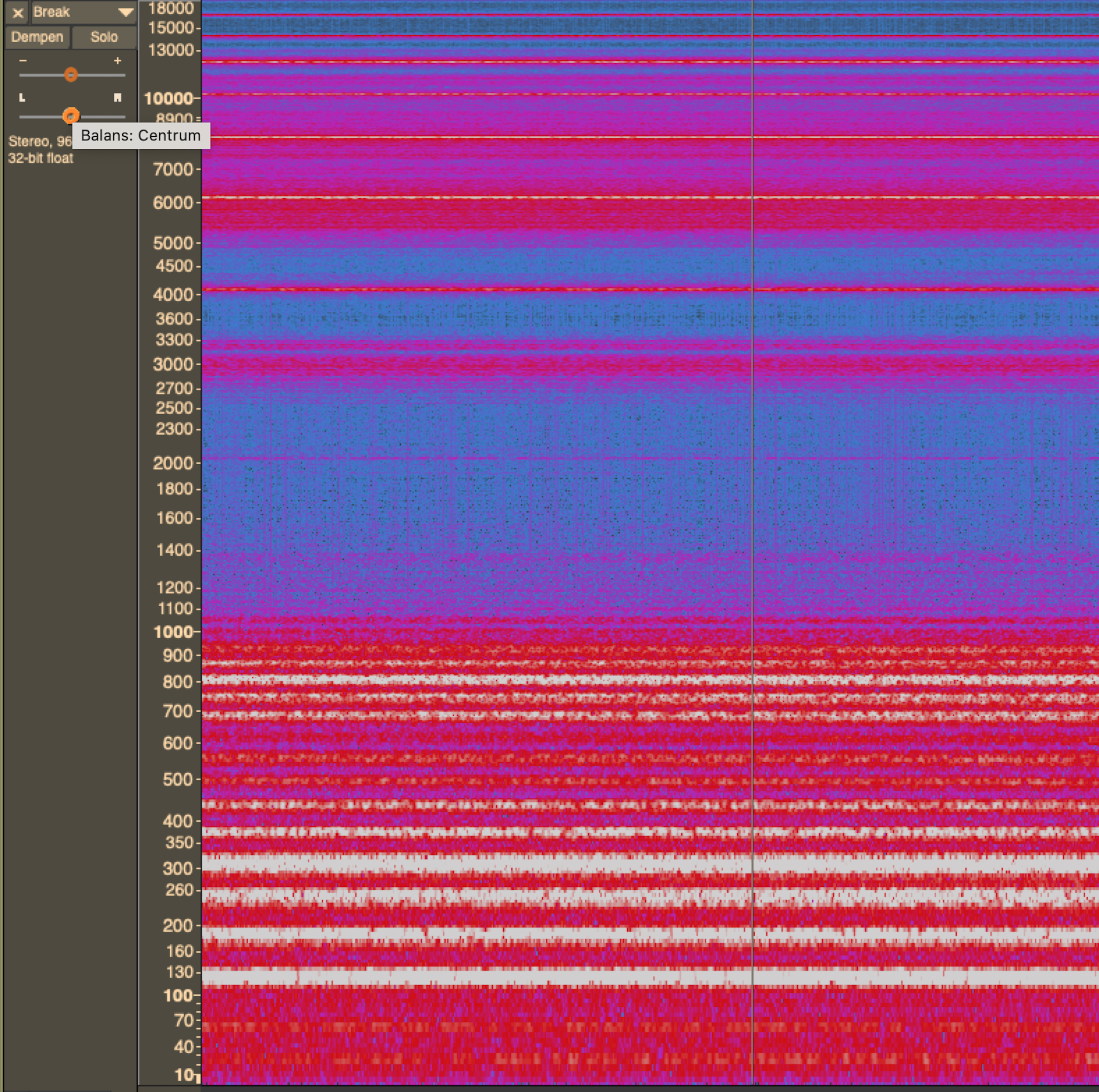The image size is (1099, 1092).
Task: Click the 32-bit float track info text
Action: click(40, 158)
